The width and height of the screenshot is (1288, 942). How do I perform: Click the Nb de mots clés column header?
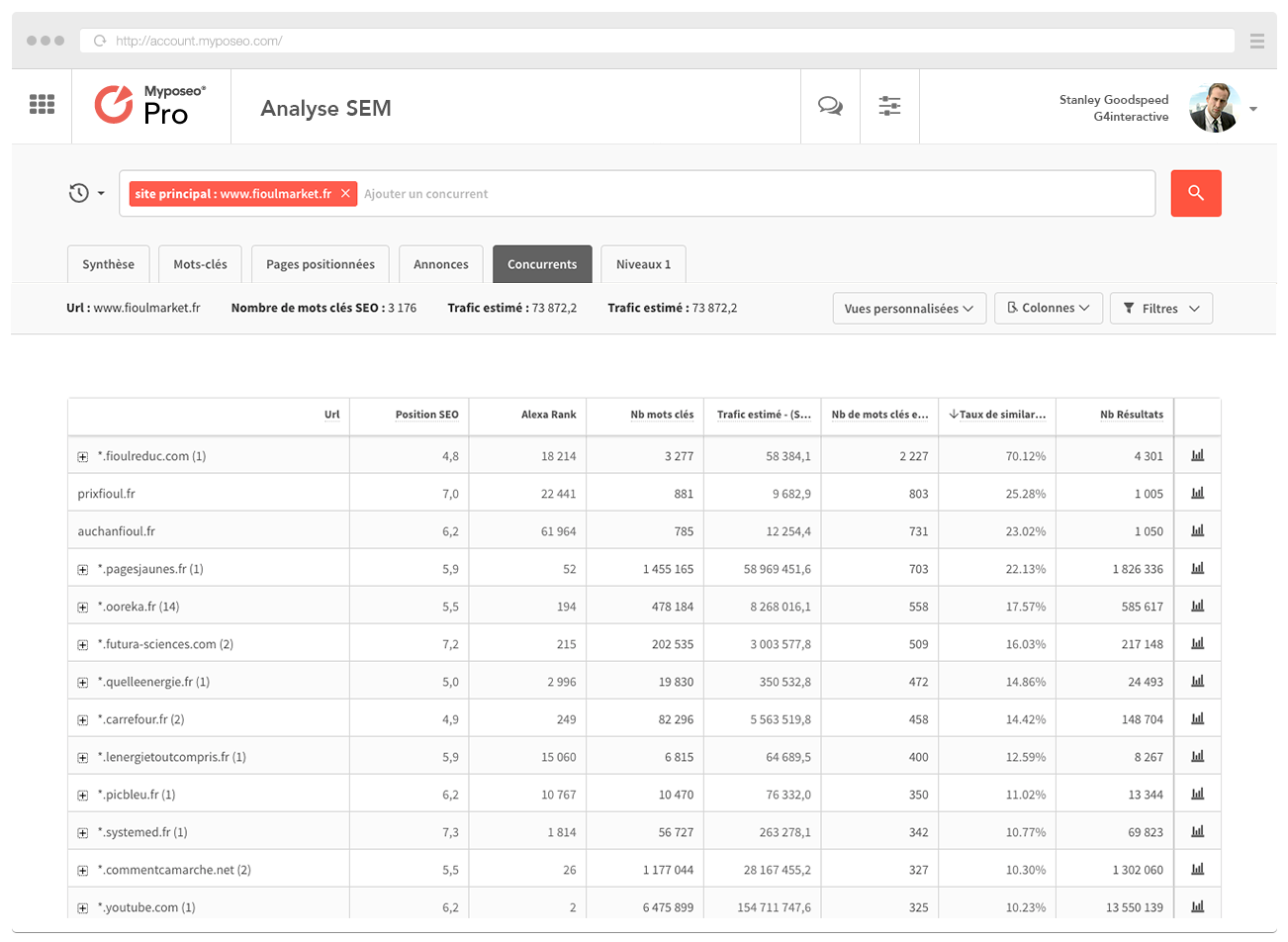[x=880, y=415]
